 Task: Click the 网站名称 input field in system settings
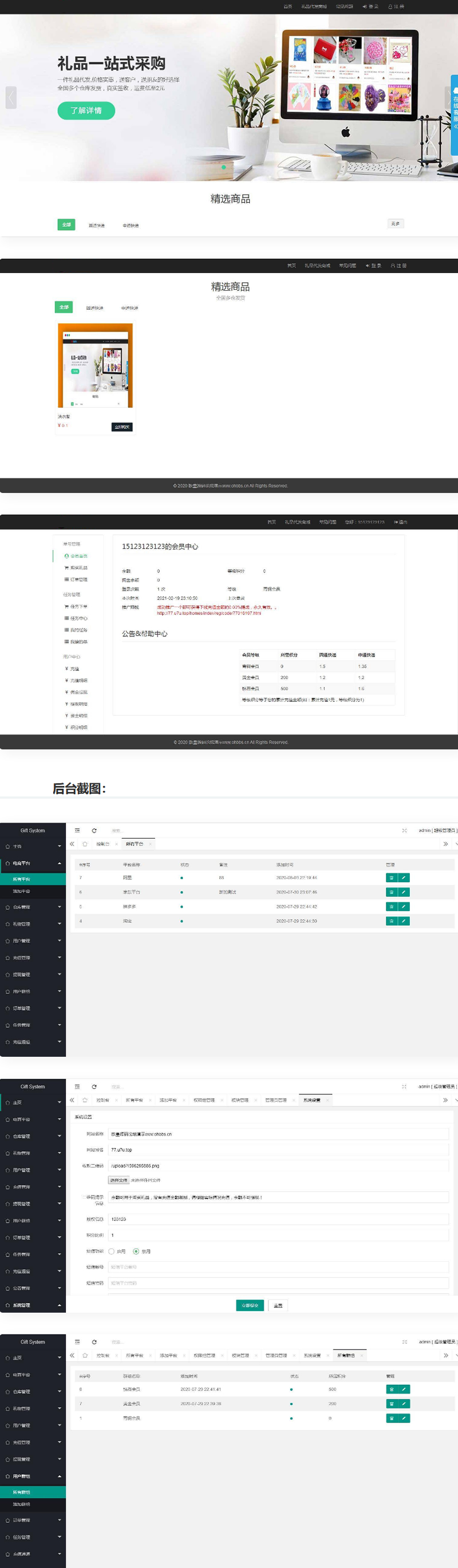pyautogui.click(x=278, y=1134)
